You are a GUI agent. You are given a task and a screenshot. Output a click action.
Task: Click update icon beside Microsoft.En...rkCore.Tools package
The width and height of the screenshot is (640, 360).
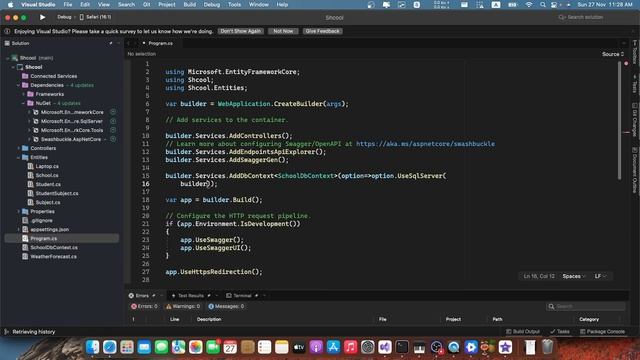point(113,130)
